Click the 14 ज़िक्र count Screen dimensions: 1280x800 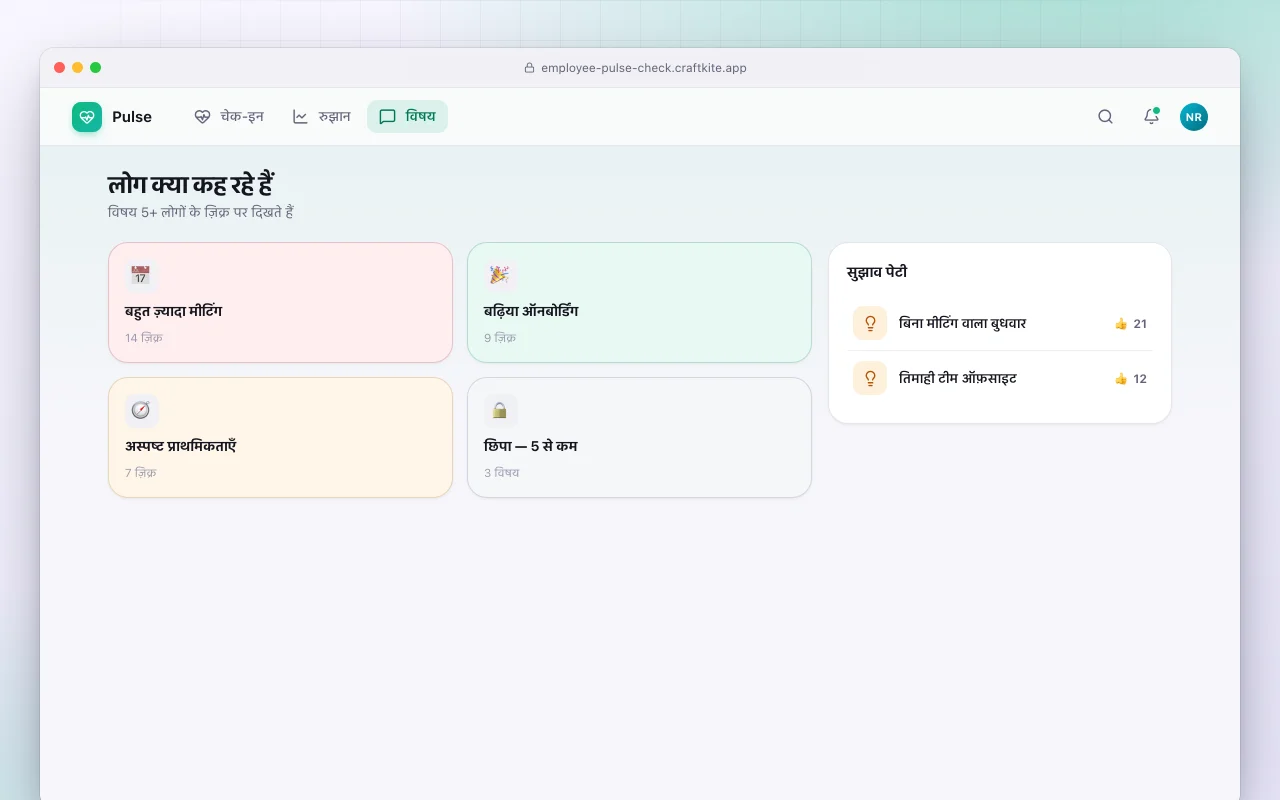[144, 338]
